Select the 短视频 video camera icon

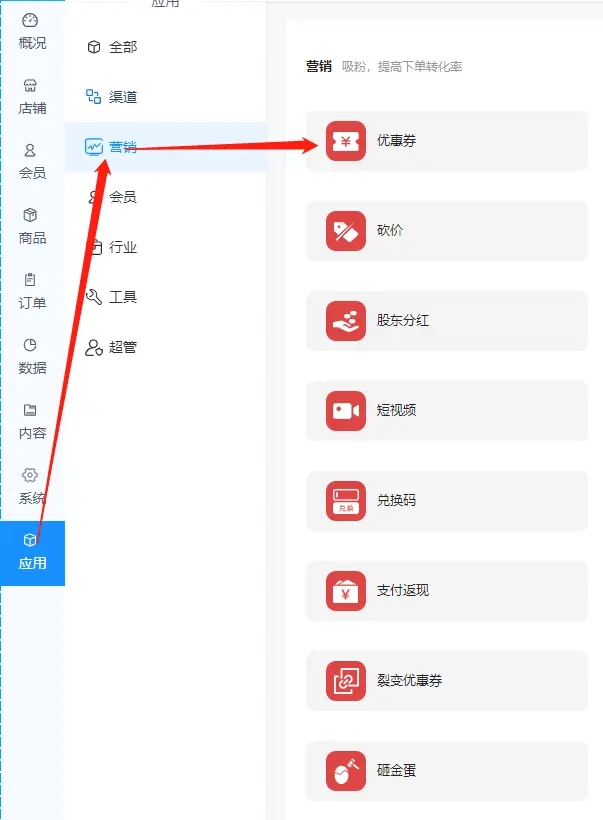point(346,411)
